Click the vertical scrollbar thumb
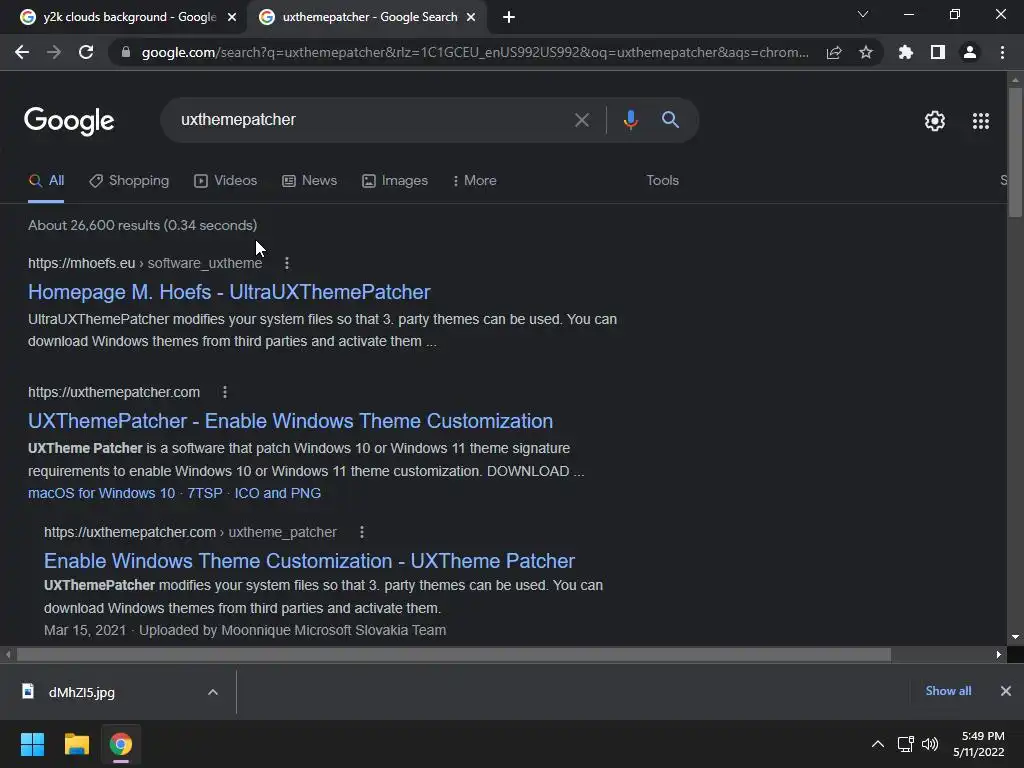 (1015, 152)
